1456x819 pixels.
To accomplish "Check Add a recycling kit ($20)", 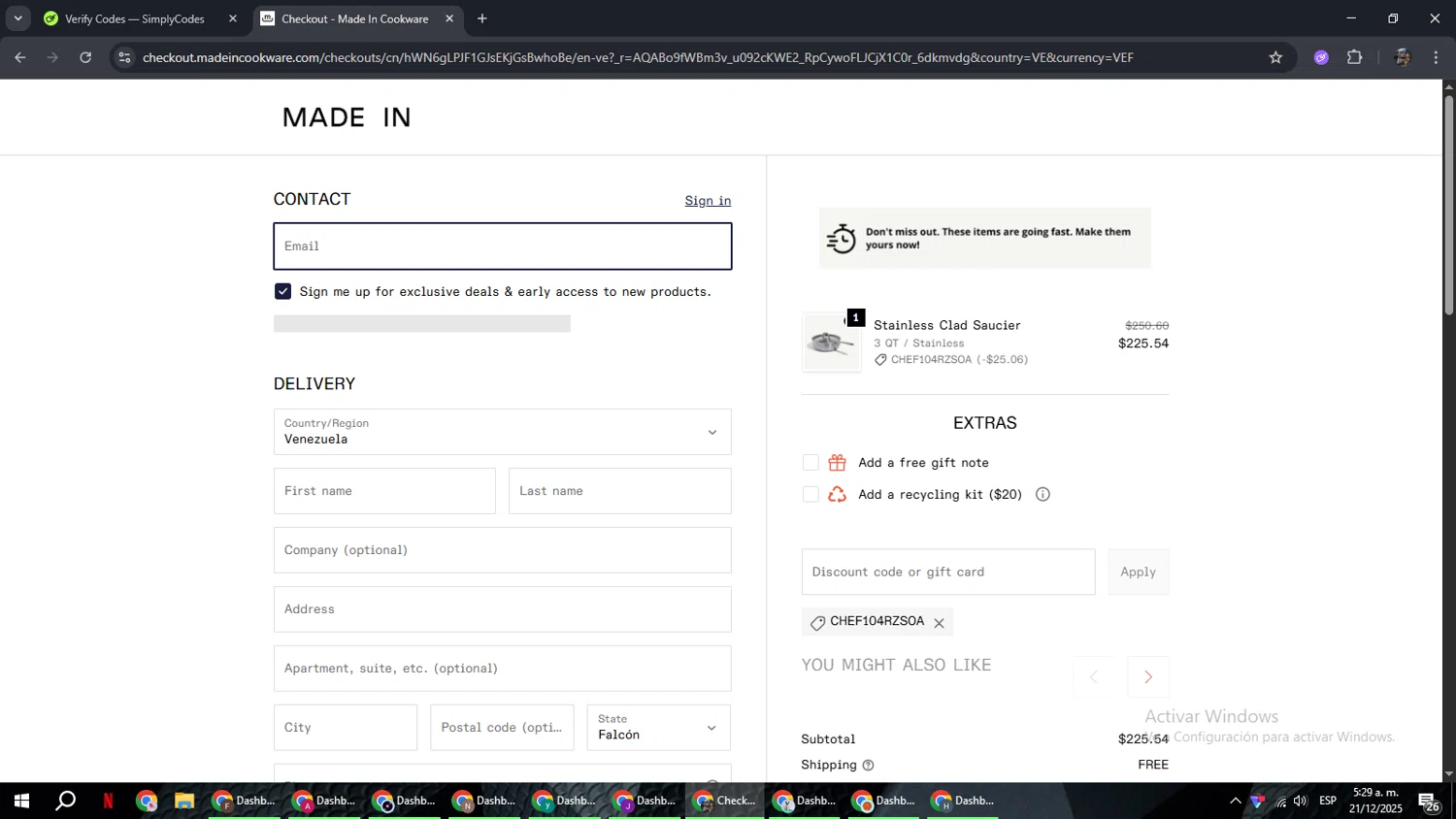I will point(811,495).
